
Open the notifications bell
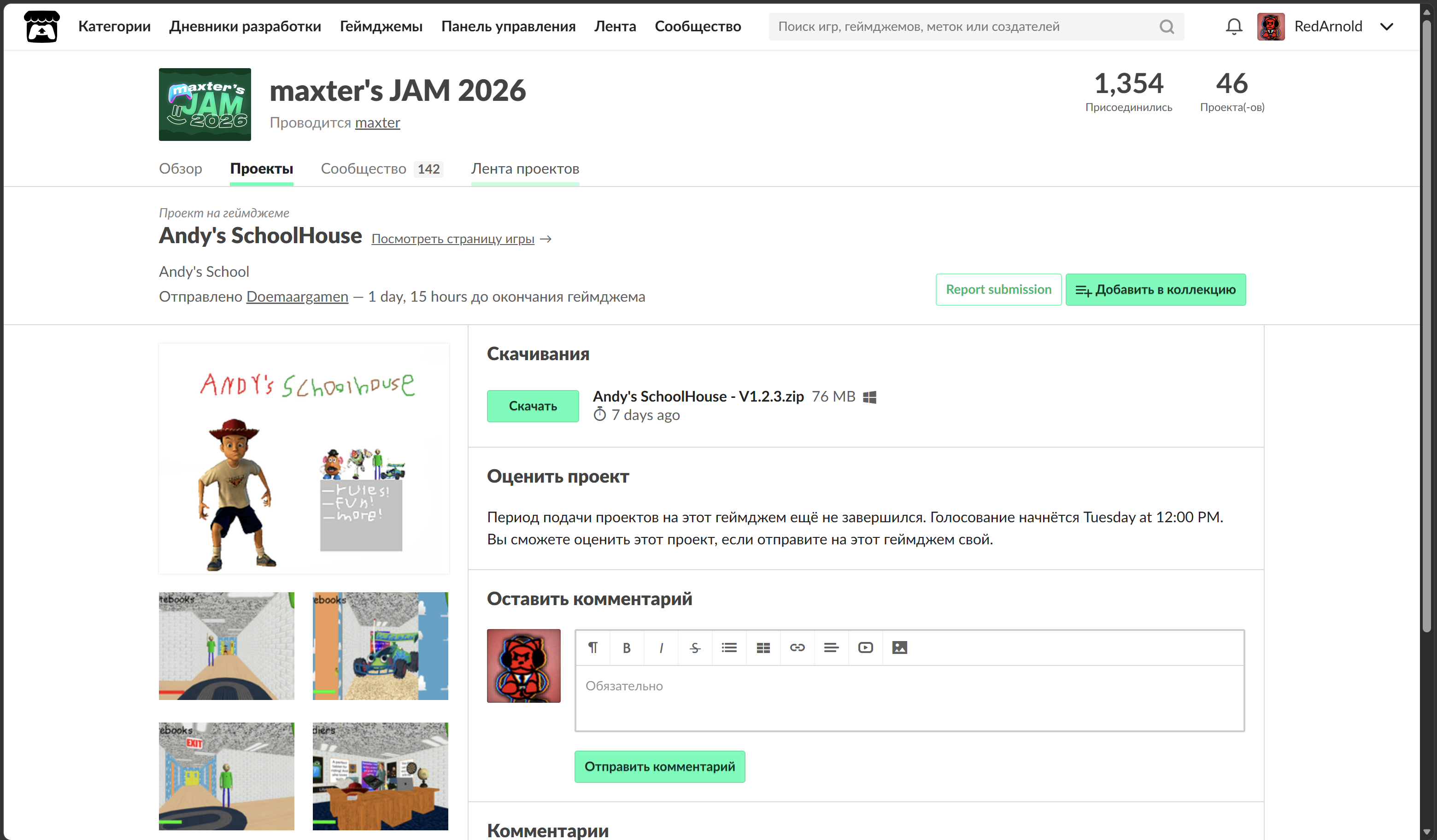[x=1233, y=26]
